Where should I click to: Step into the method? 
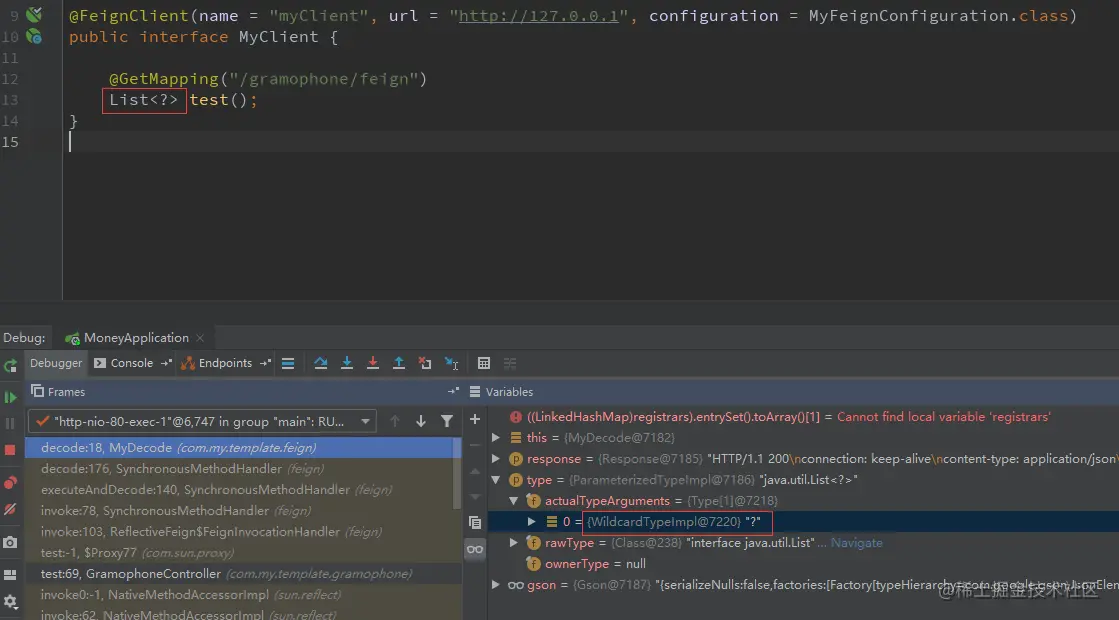347,364
